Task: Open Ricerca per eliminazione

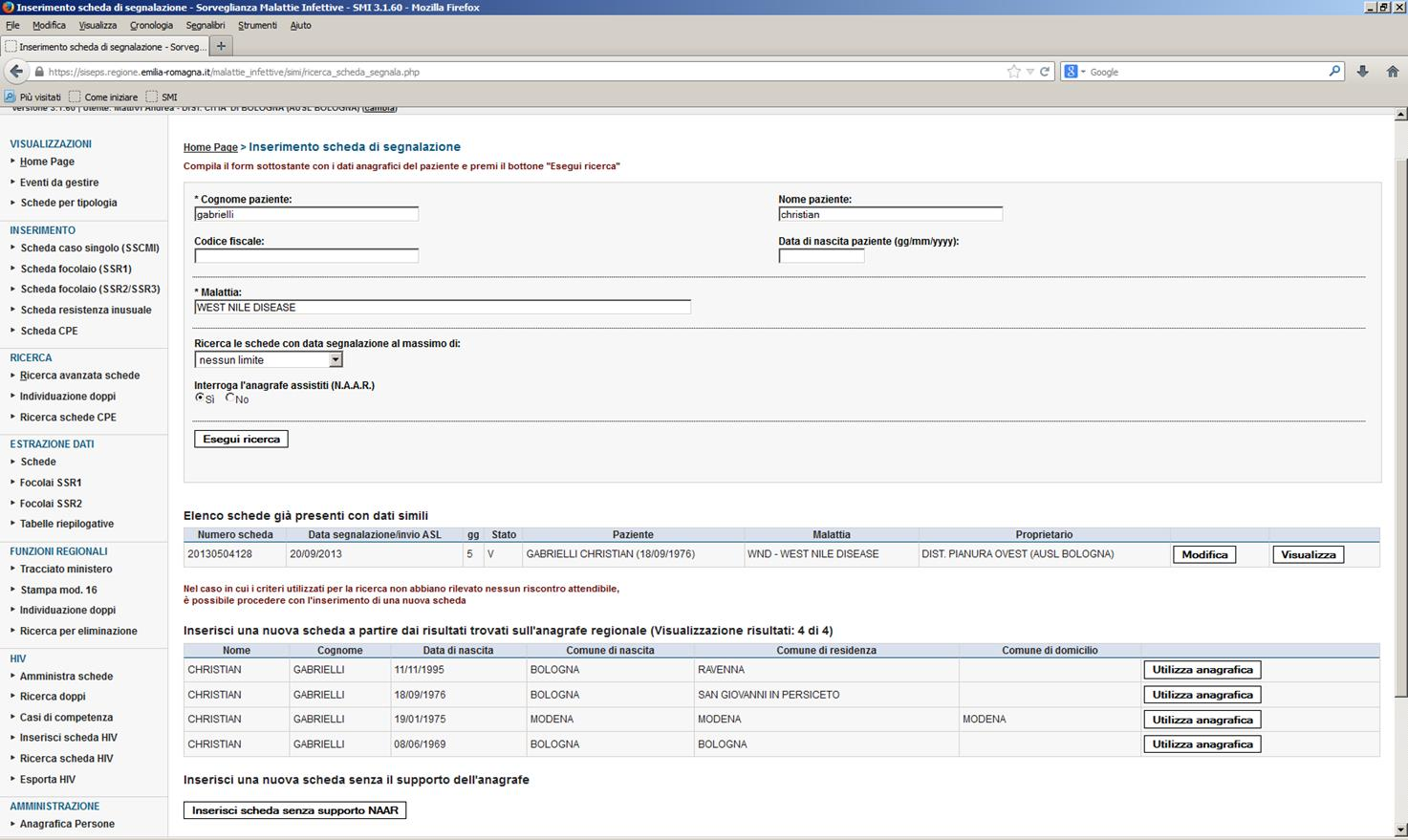Action: point(78,631)
